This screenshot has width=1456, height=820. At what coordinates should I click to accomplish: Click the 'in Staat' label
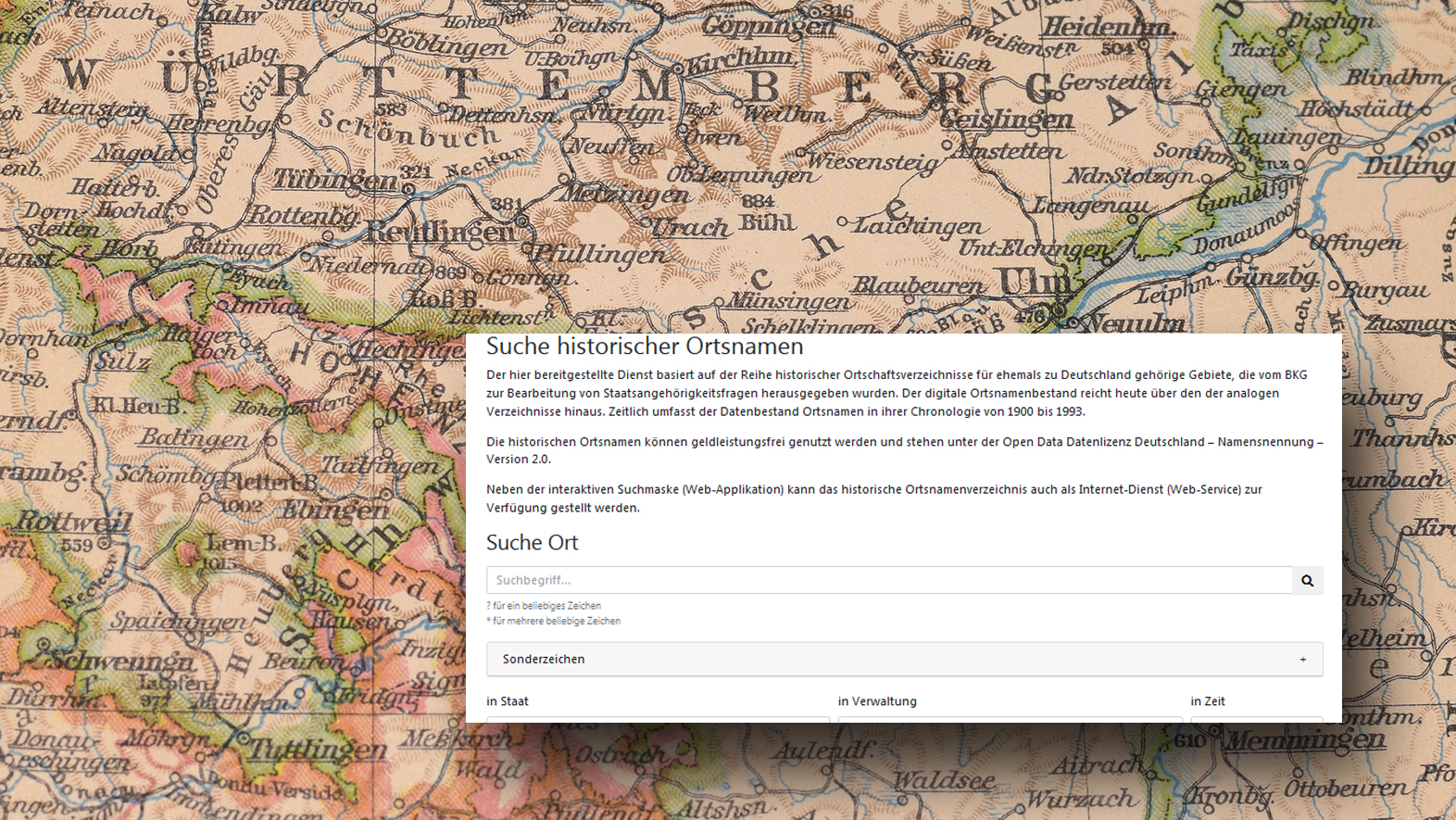(508, 701)
